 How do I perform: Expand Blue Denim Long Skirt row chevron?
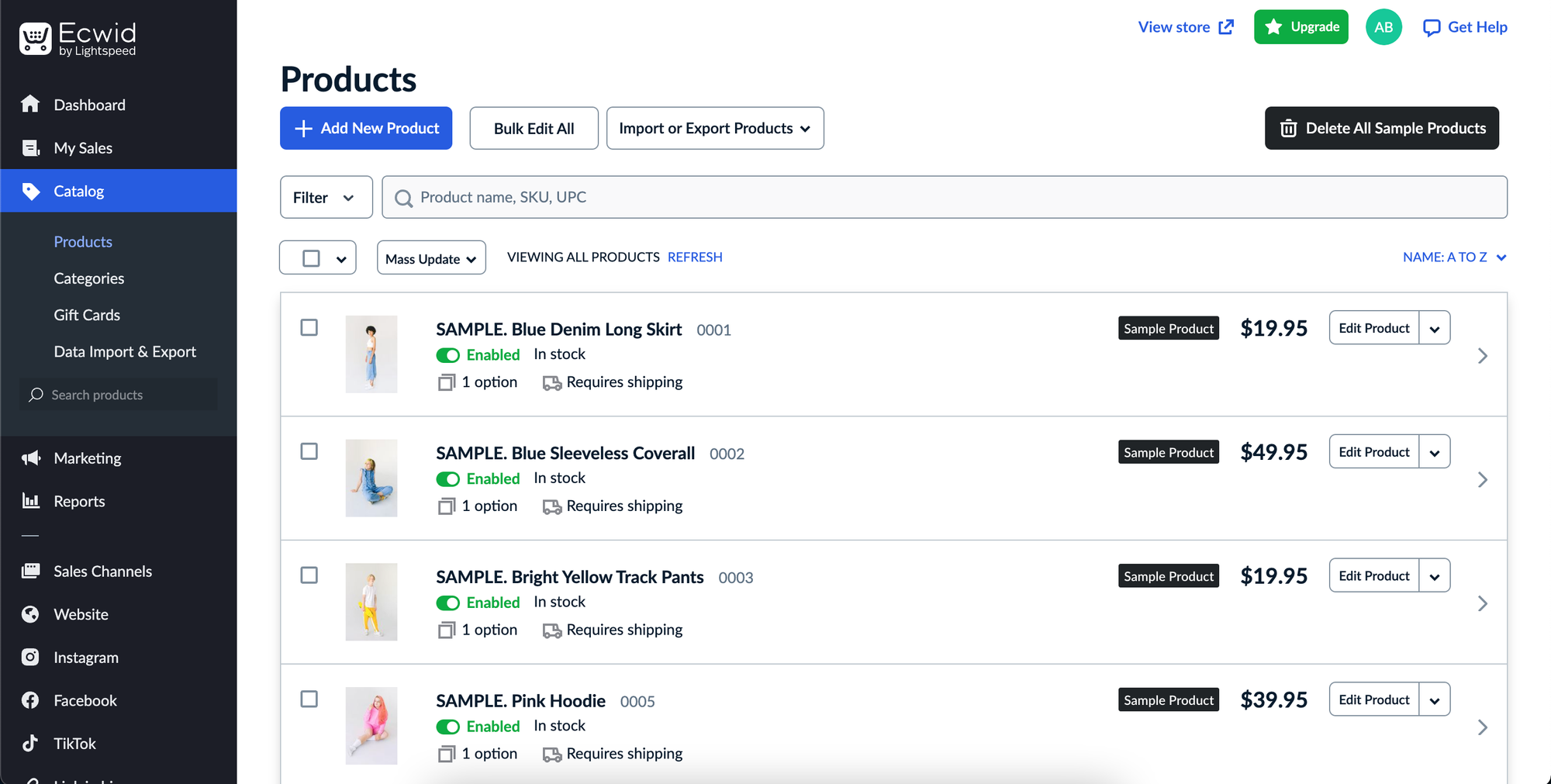tap(1482, 356)
